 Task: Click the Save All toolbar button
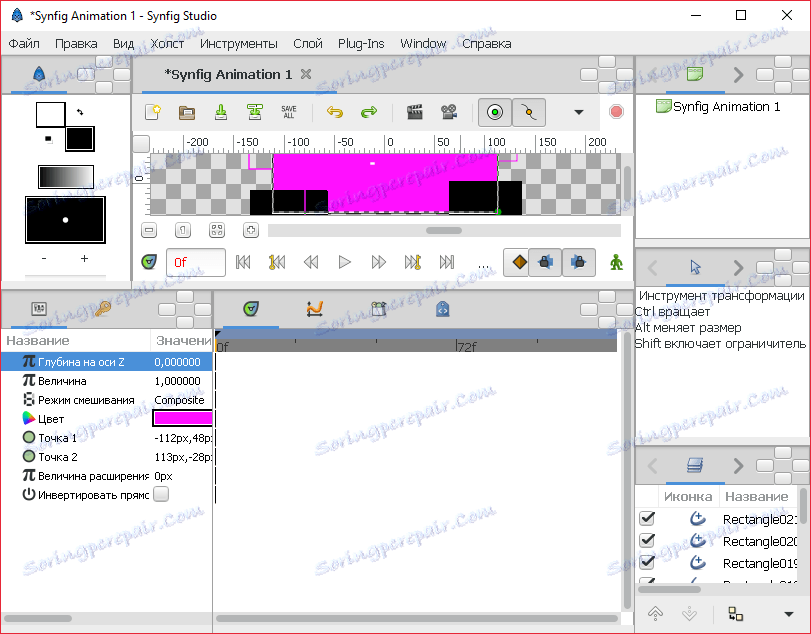pos(288,112)
